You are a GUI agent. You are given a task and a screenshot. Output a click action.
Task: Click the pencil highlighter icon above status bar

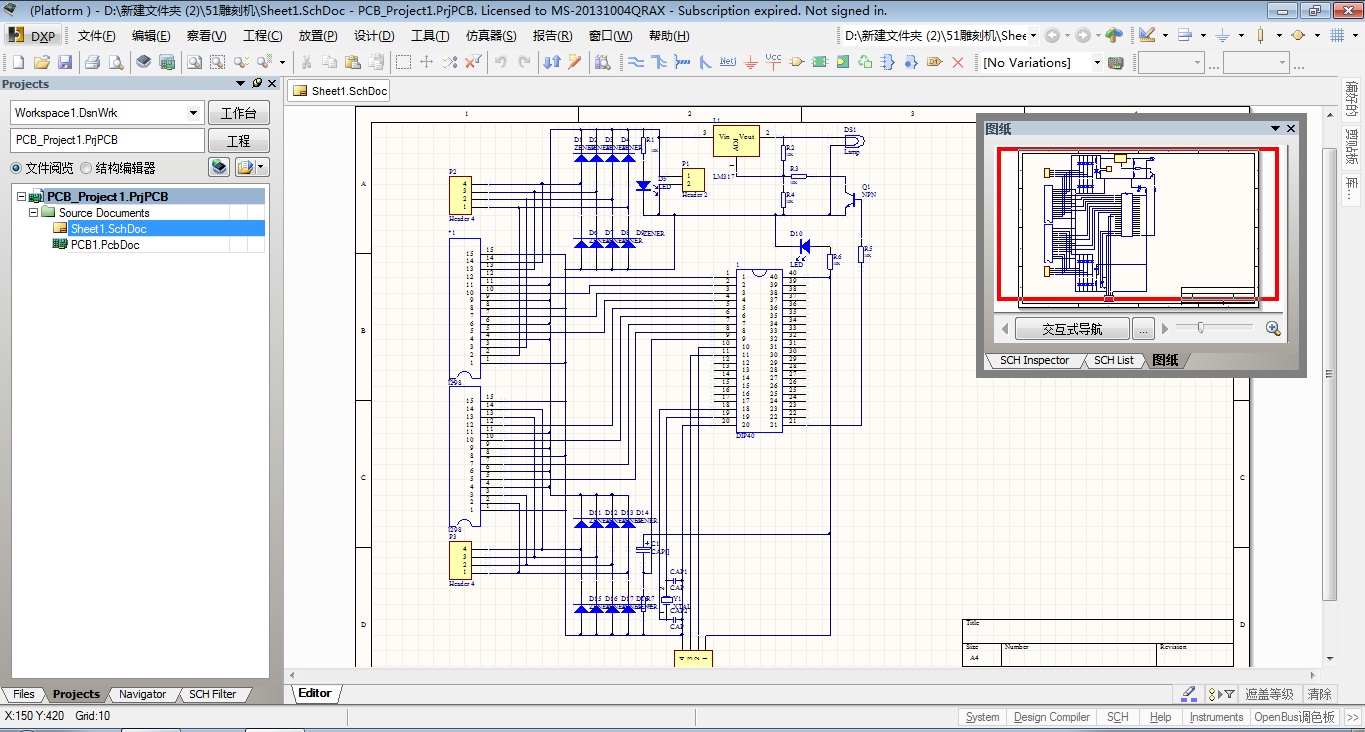point(1188,693)
